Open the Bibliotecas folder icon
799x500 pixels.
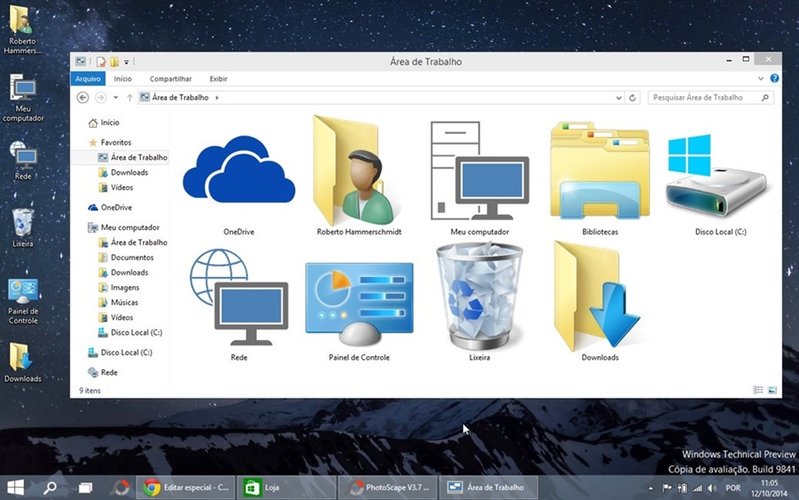coord(600,171)
